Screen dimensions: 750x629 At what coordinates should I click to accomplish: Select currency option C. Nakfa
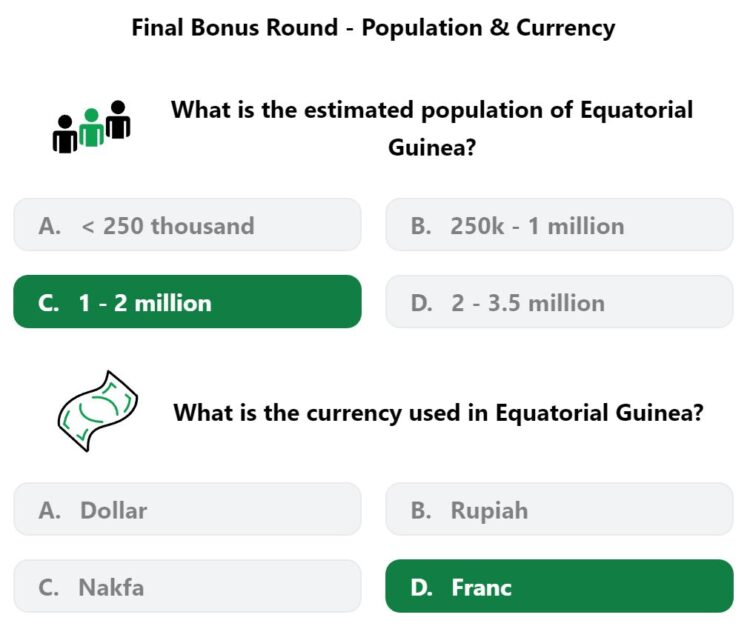click(188, 586)
